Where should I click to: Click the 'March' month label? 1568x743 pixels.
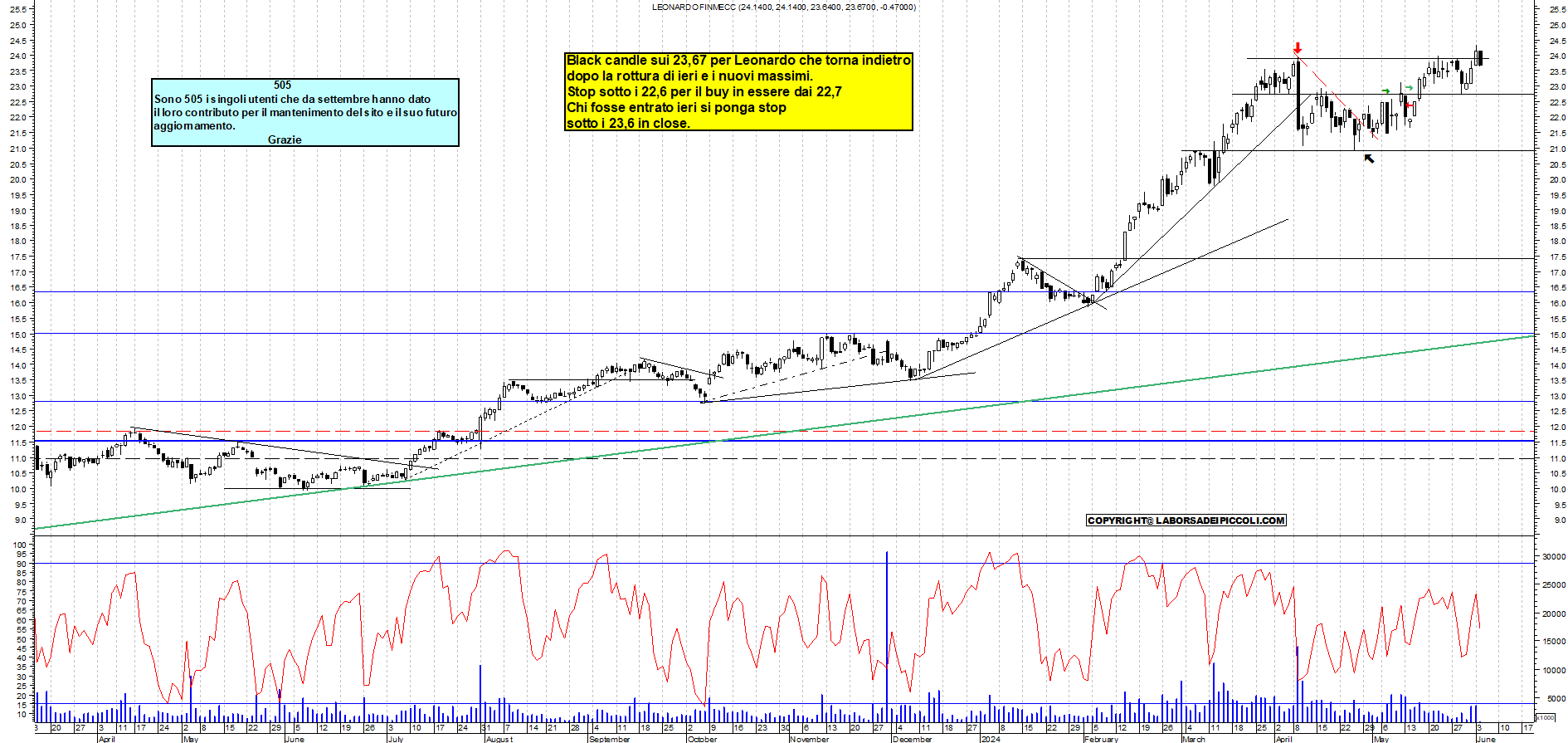click(x=1194, y=739)
